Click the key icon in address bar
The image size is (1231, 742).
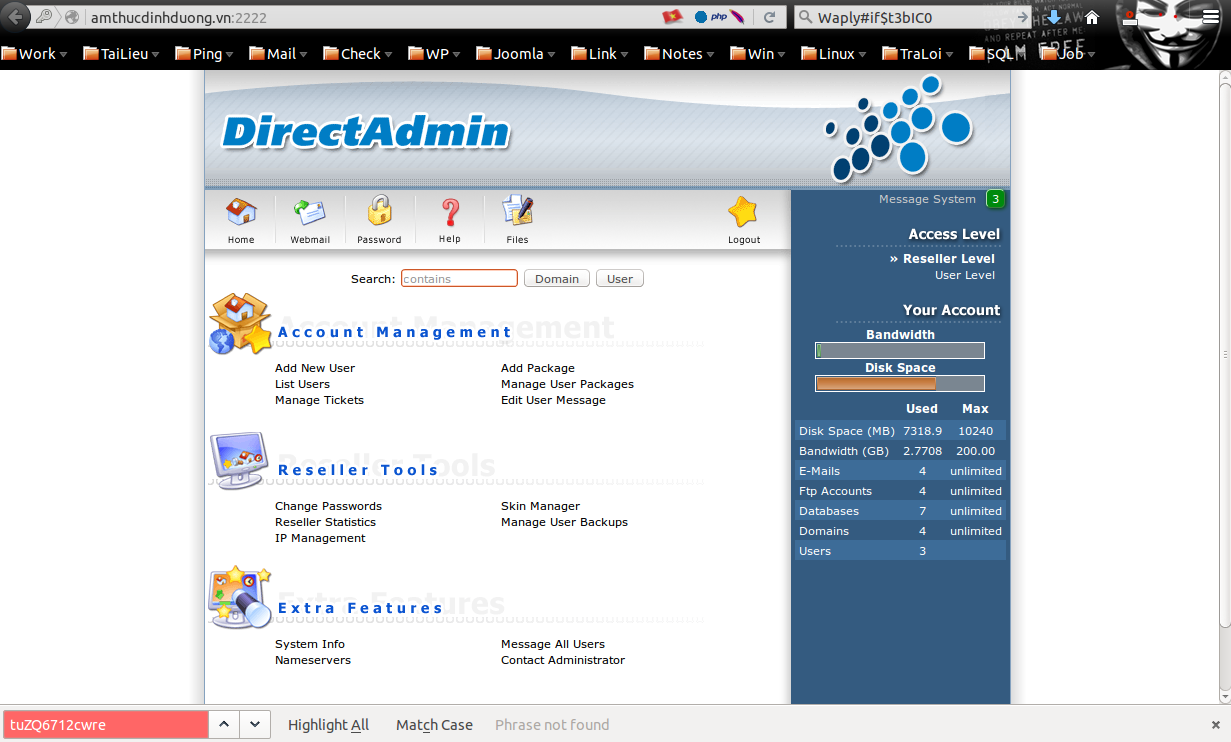44,17
